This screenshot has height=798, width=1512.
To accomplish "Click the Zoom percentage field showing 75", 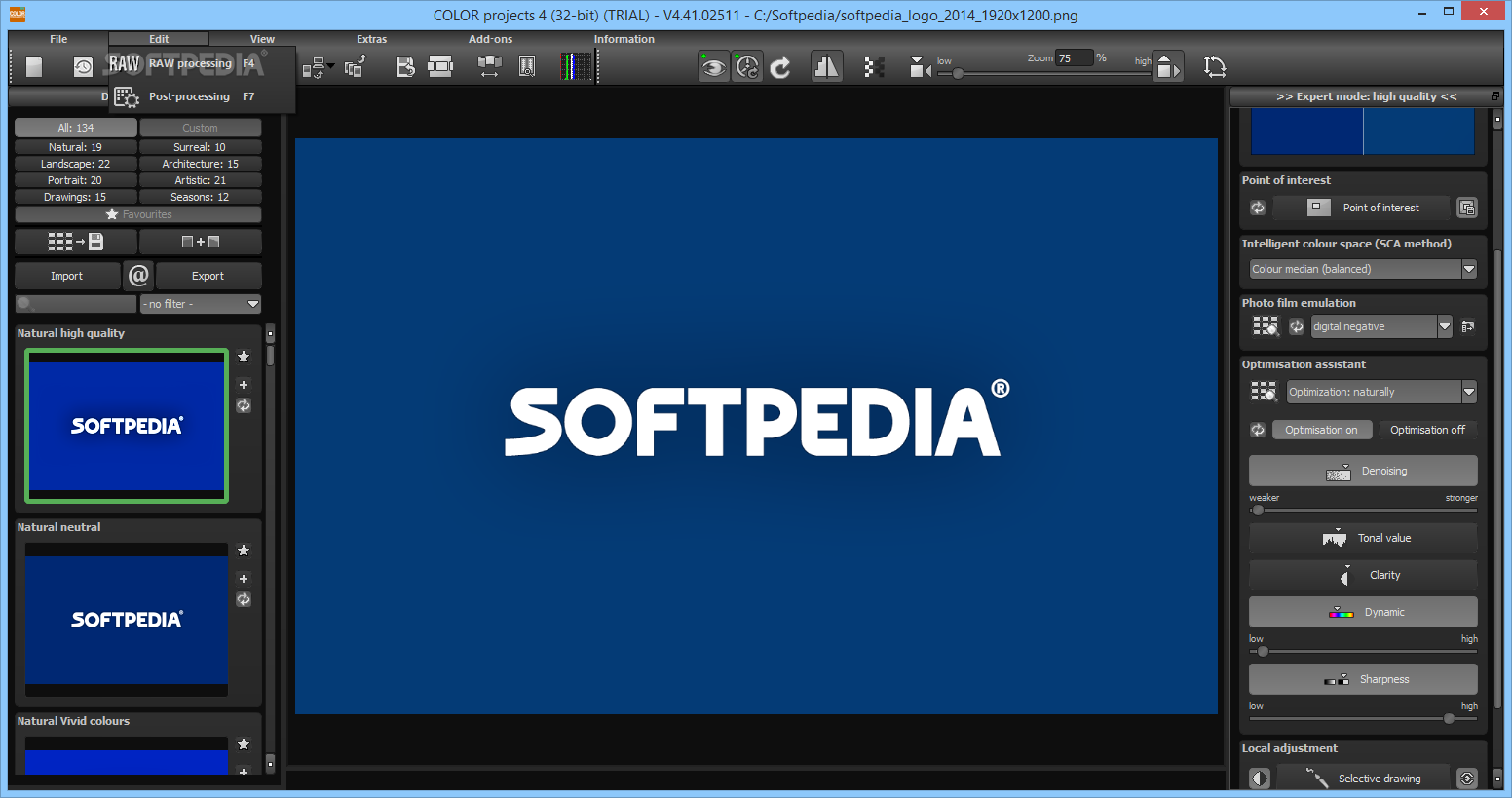I will click(1075, 58).
